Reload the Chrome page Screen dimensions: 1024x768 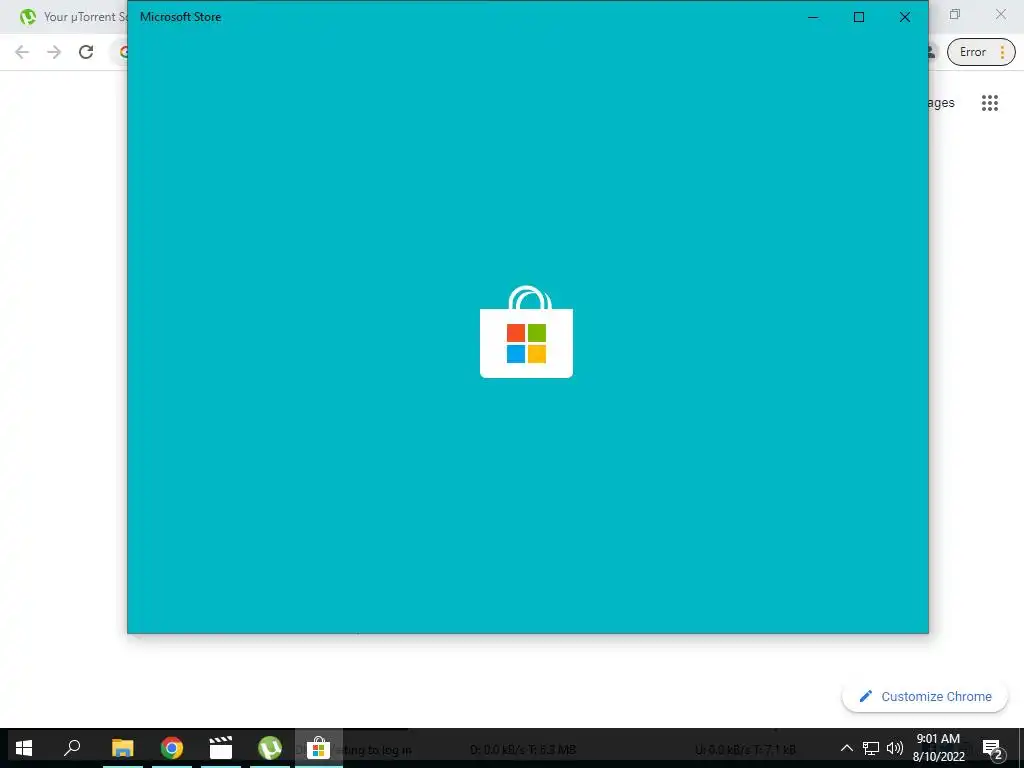[x=86, y=52]
